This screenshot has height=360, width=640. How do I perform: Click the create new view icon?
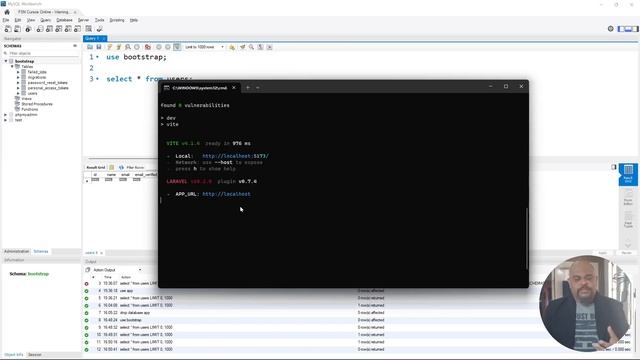58,29
